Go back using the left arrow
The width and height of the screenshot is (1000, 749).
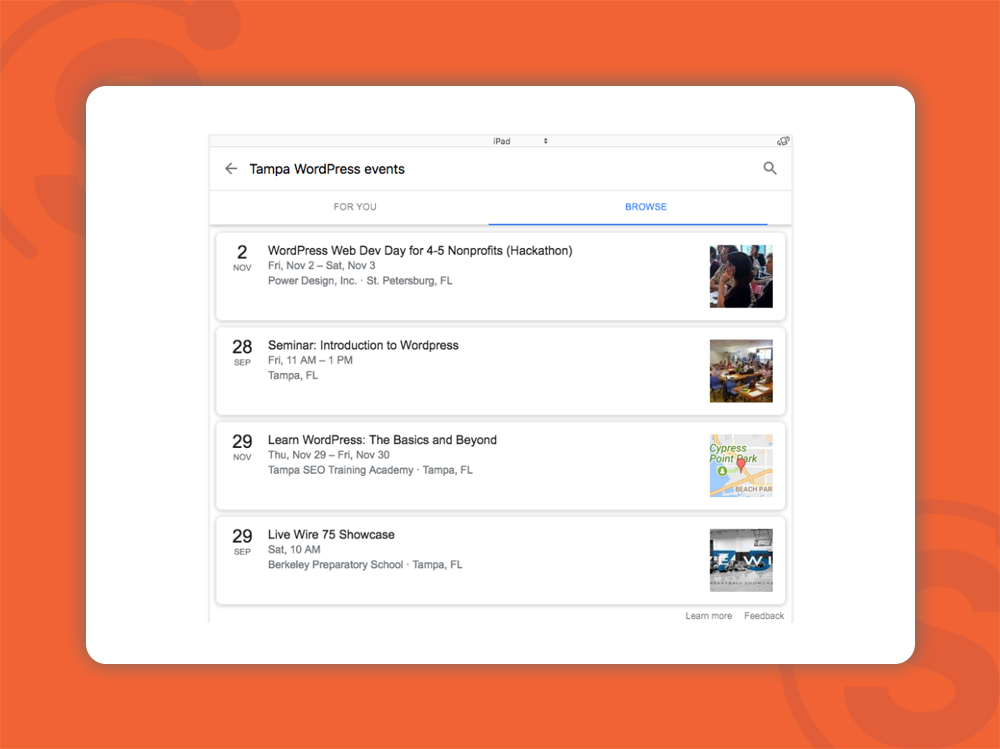[231, 169]
